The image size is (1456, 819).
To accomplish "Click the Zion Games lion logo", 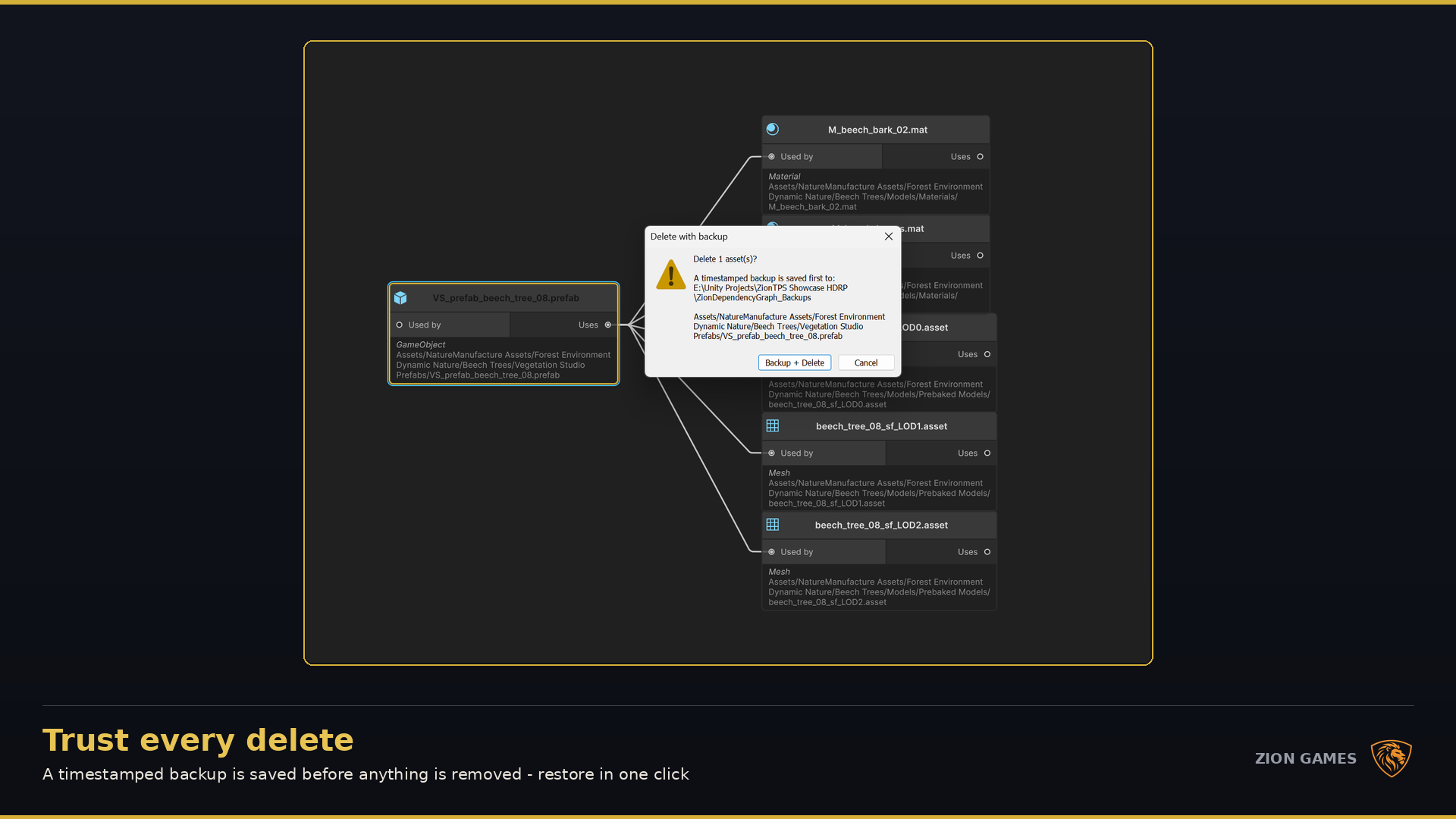I will (x=1391, y=758).
